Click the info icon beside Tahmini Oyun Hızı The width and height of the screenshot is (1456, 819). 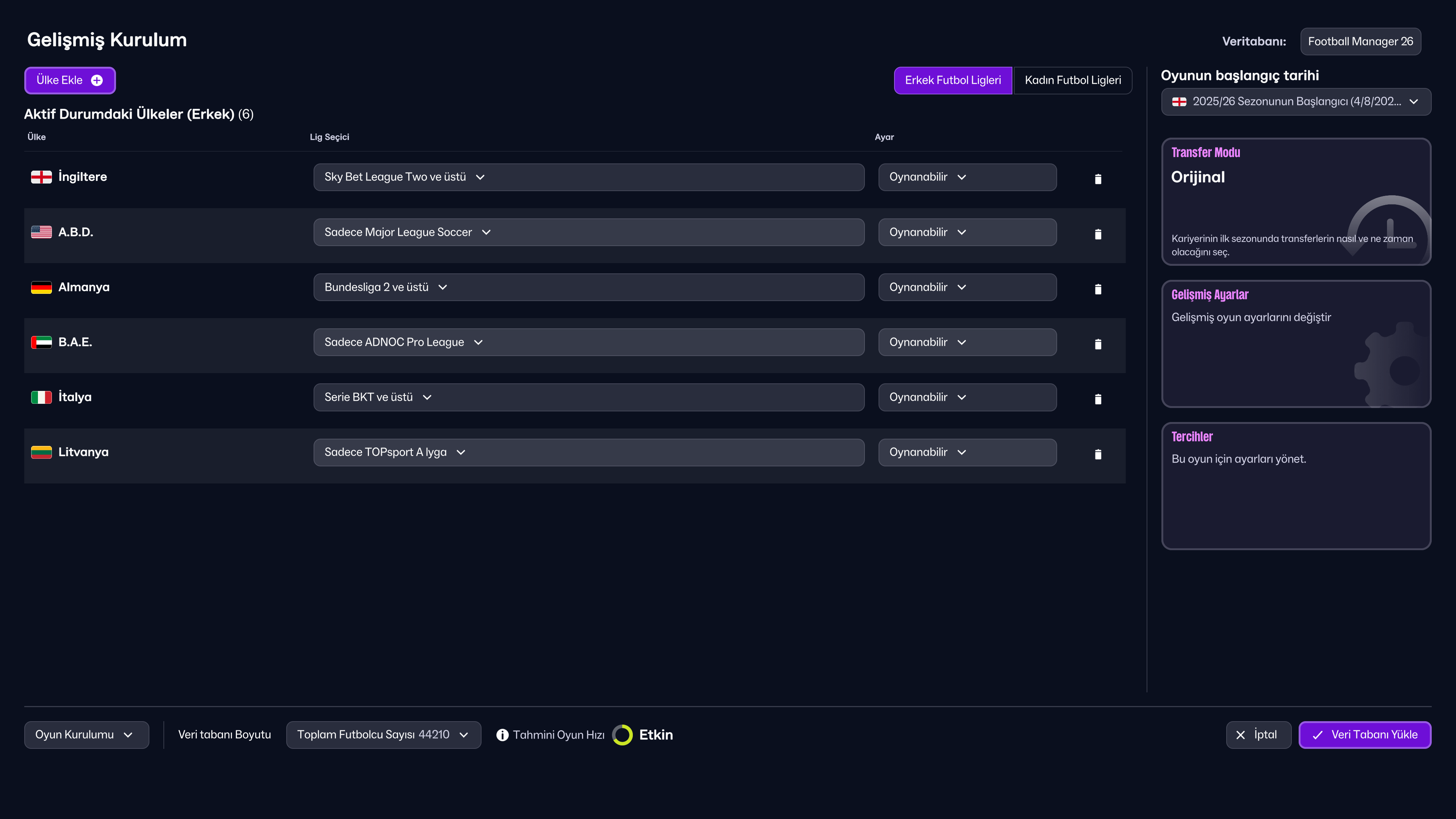tap(502, 735)
